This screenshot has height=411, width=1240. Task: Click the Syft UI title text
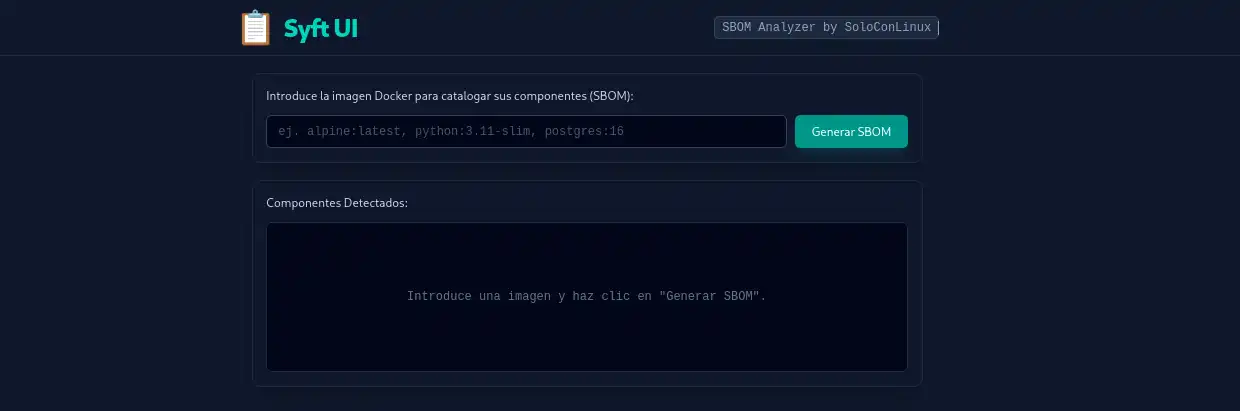(320, 28)
